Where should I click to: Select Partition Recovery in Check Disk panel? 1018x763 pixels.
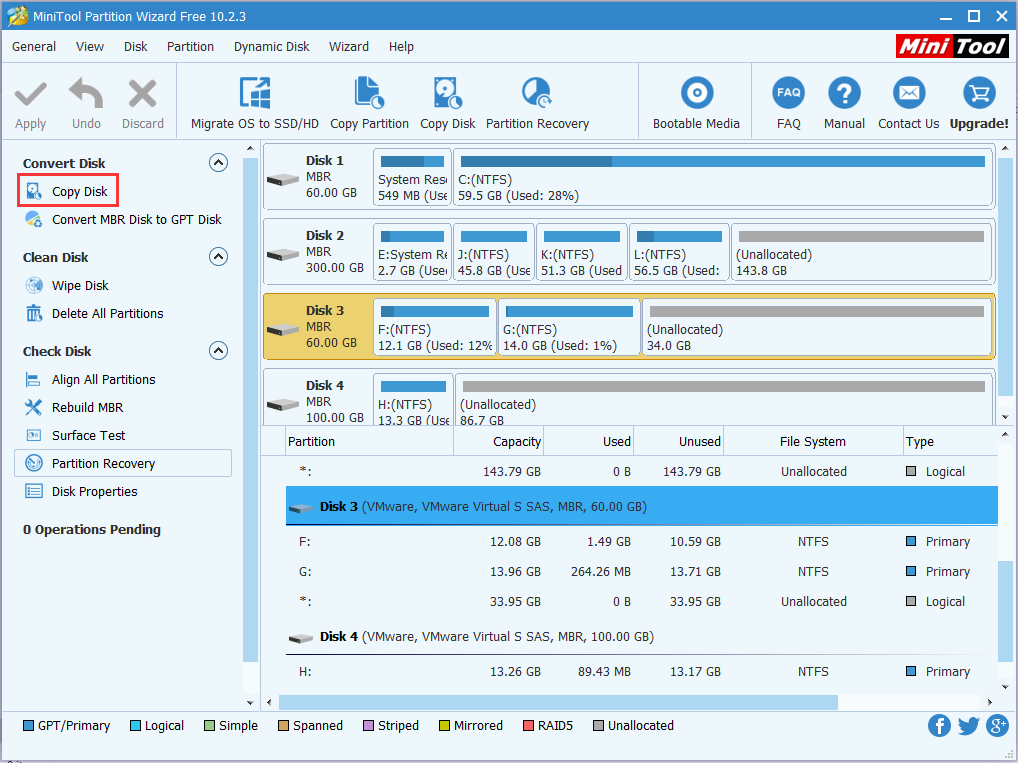[123, 463]
